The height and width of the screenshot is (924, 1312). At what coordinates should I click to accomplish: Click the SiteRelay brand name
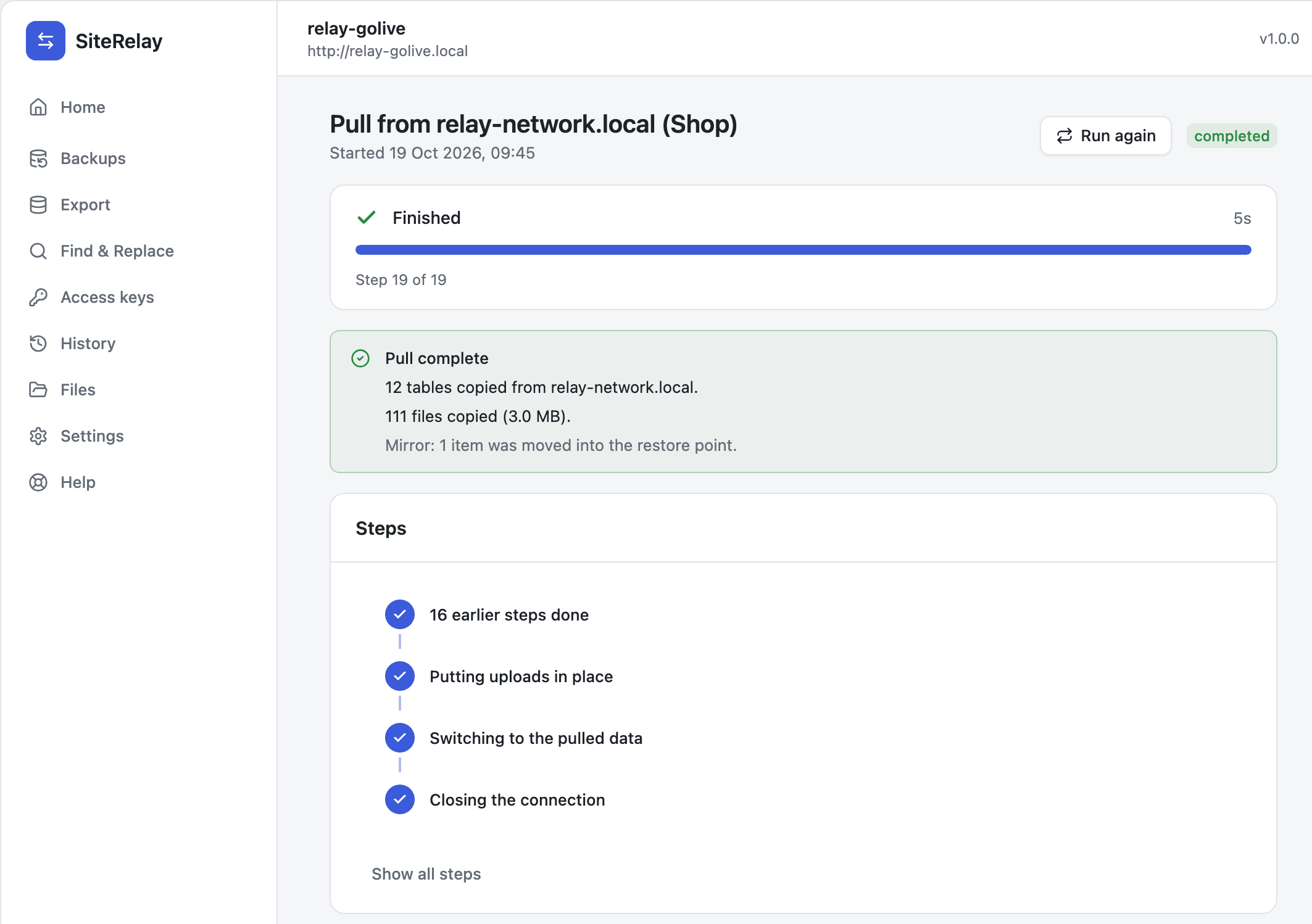coord(119,41)
